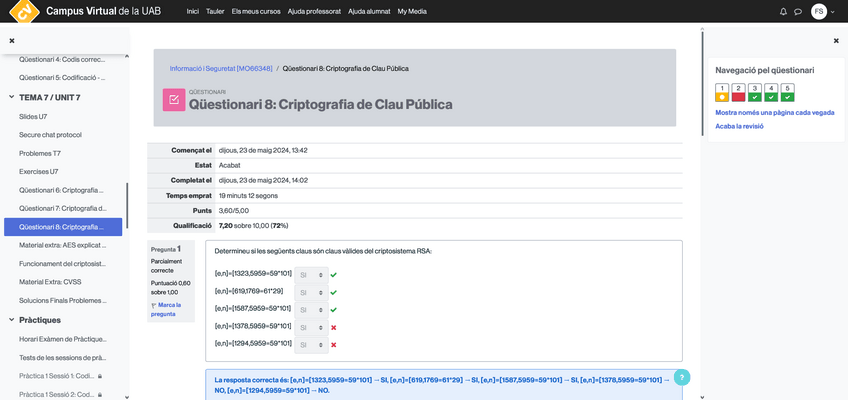This screenshot has width=848, height=400.
Task: Close the left course index drawer
Action: (x=12, y=41)
